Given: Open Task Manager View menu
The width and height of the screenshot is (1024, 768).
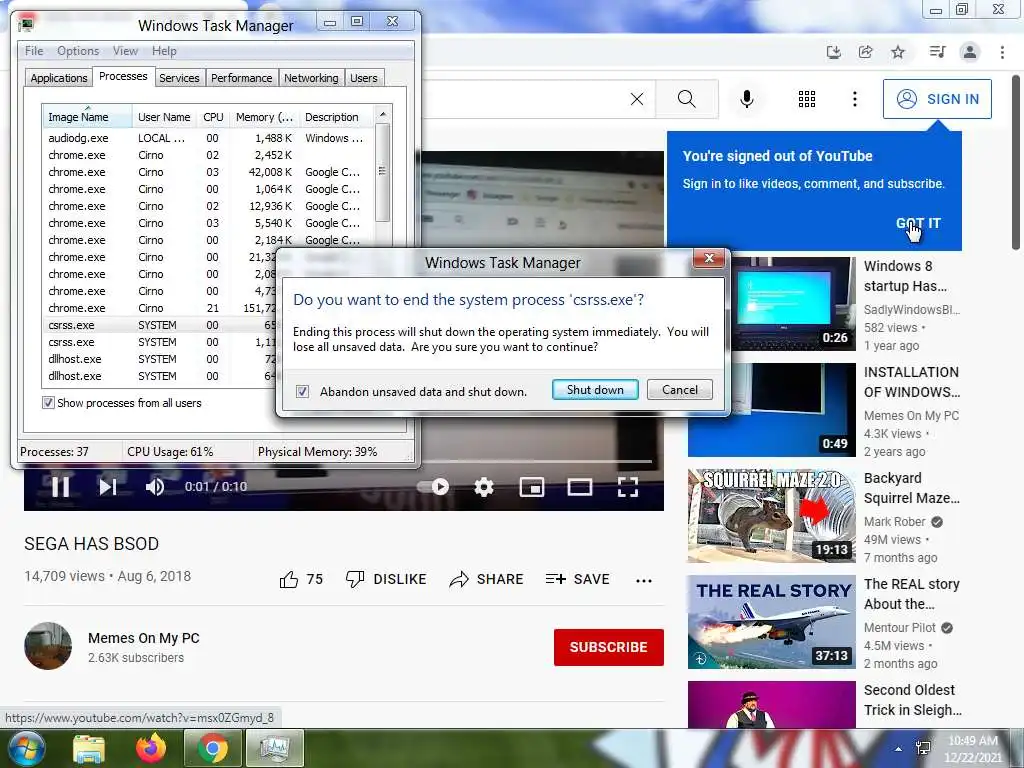Looking at the screenshot, I should tap(125, 51).
